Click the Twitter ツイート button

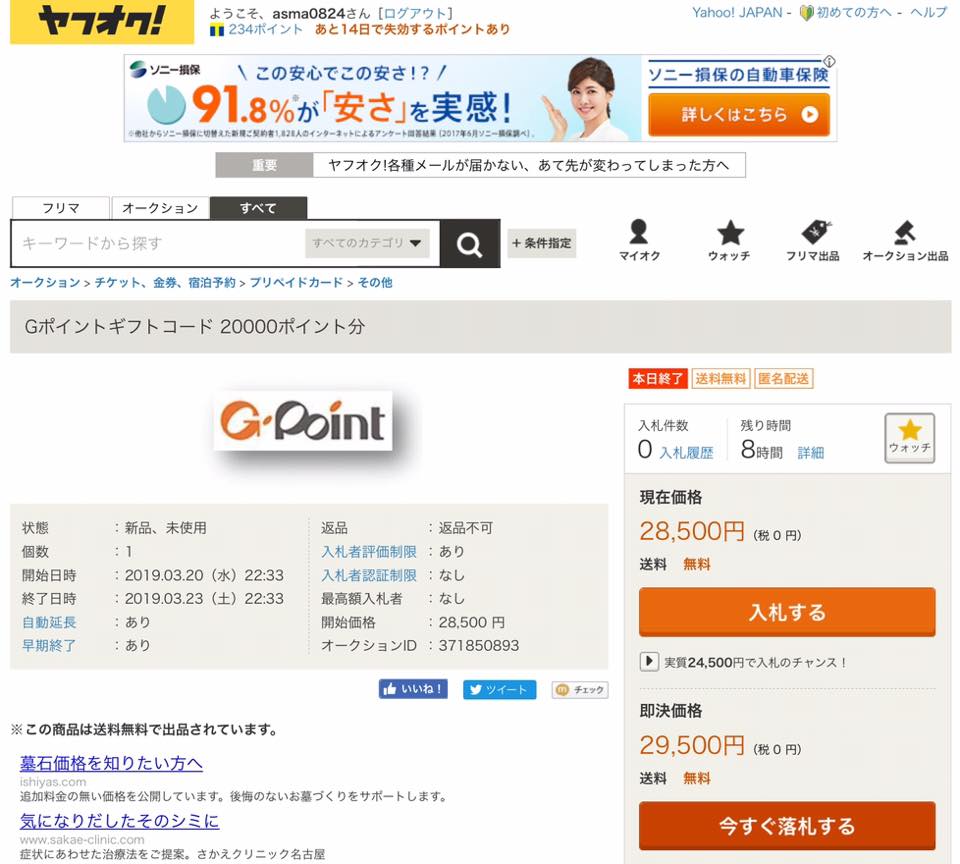pos(500,689)
